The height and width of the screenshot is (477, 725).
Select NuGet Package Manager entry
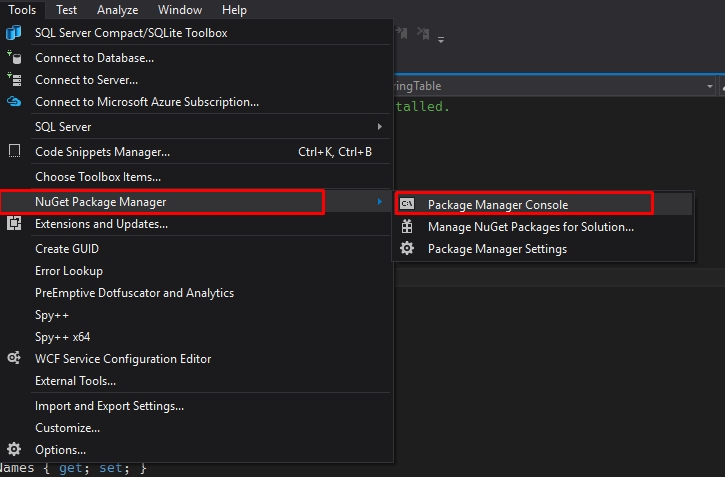point(197,202)
